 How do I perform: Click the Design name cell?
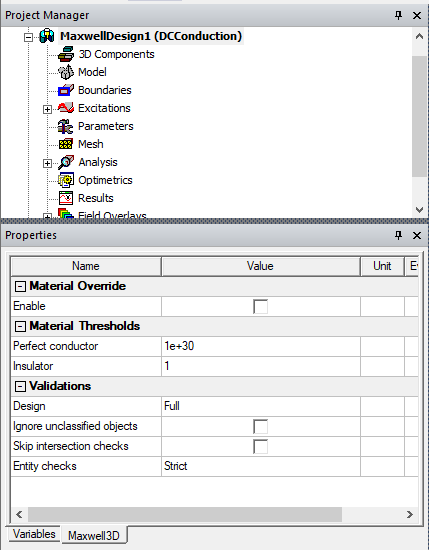click(86, 406)
